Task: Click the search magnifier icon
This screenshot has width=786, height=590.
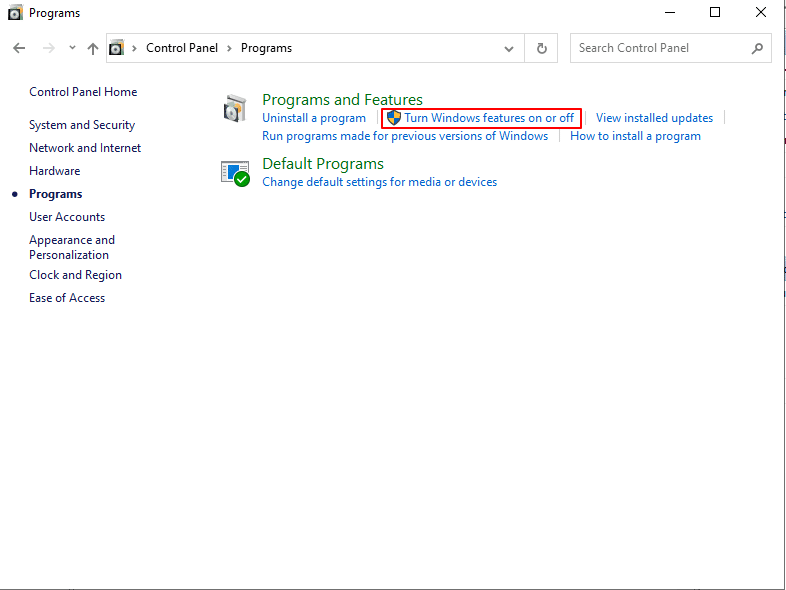Action: pos(757,48)
